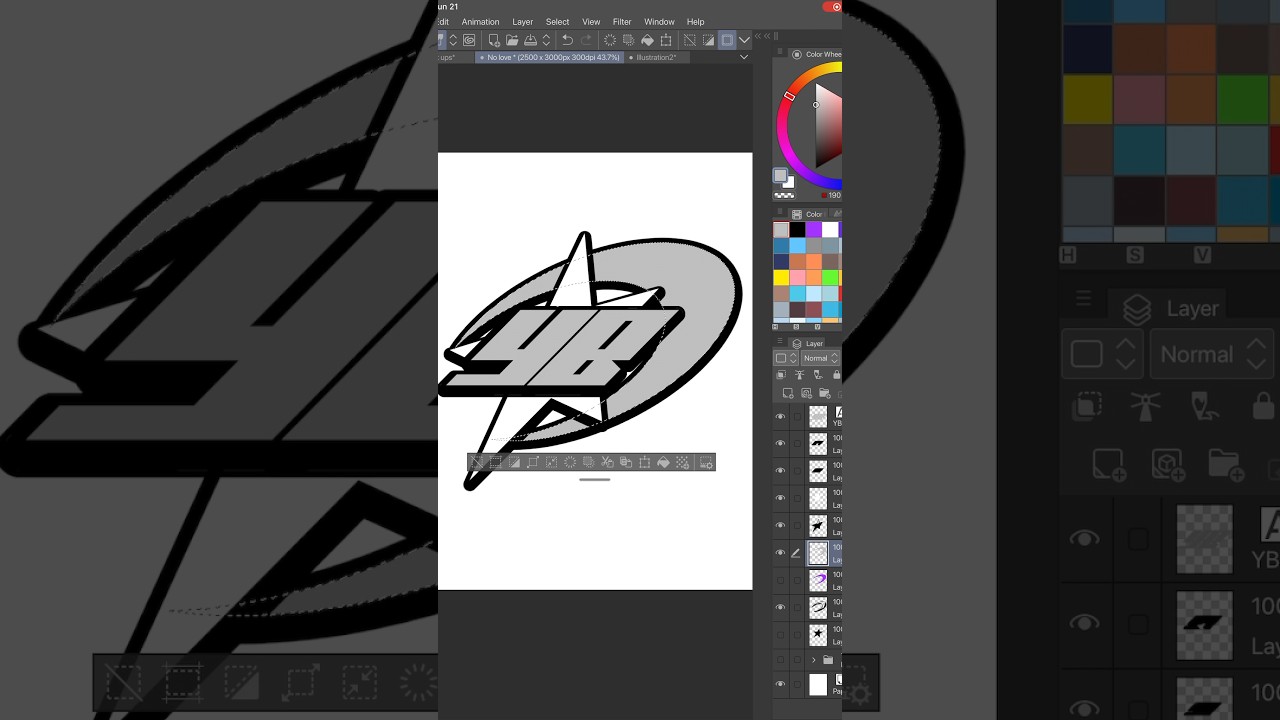
Task: Click stepper arrows left of CLIP STUDIO icon
Action: 453,40
